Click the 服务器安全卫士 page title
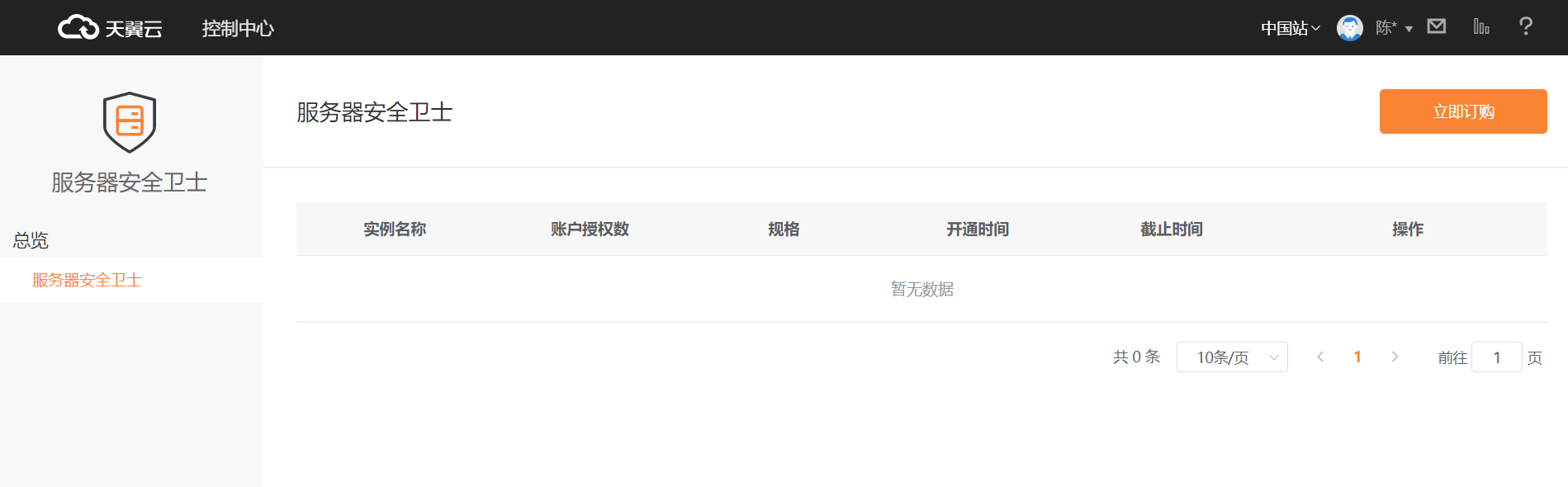 [x=375, y=112]
